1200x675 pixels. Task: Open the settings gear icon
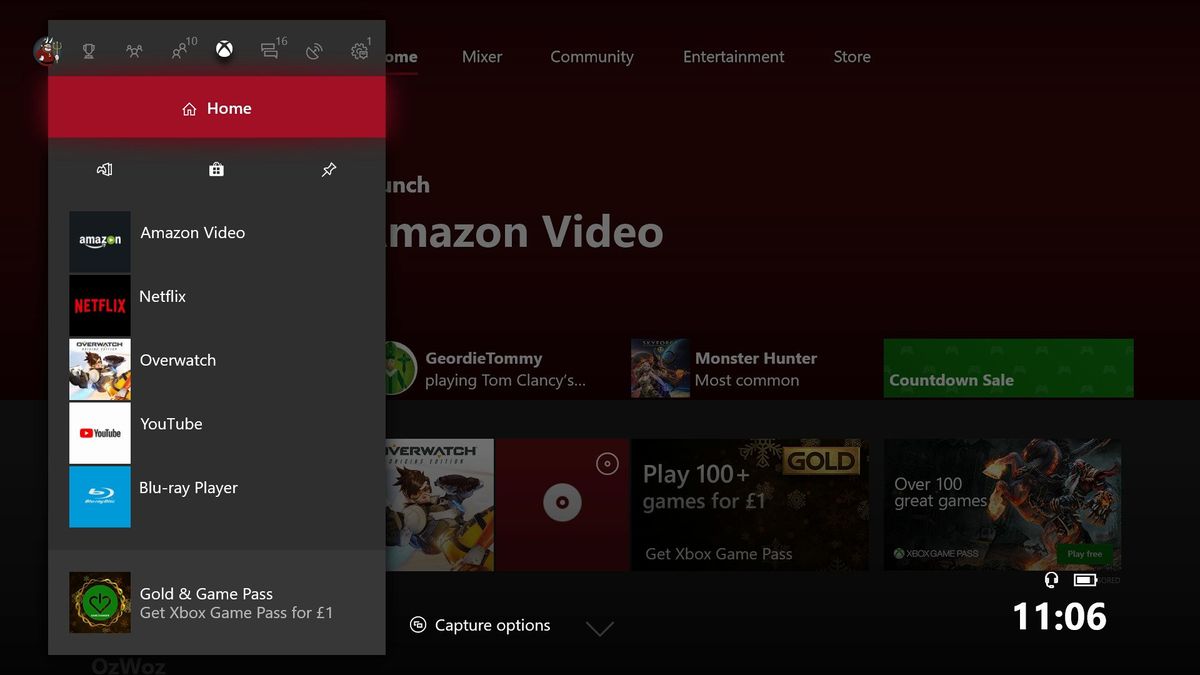[x=358, y=48]
